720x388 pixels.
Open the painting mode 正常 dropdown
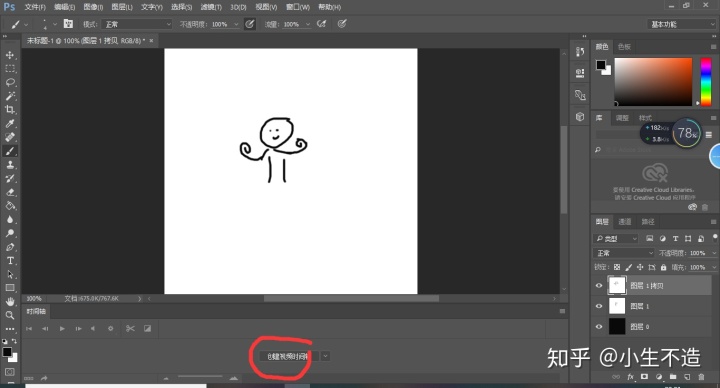[x=136, y=24]
